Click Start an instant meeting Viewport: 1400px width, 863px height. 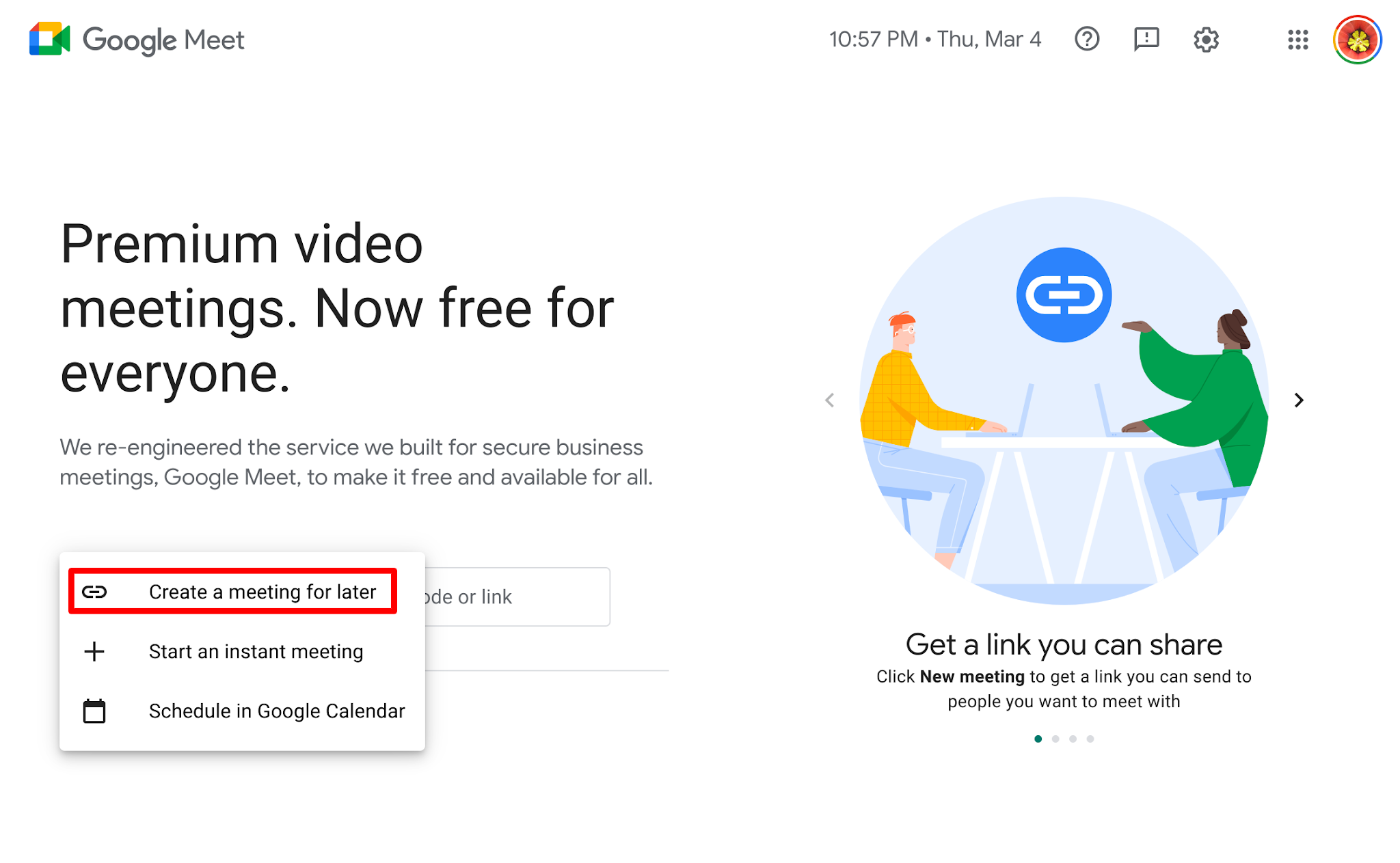pos(256,650)
